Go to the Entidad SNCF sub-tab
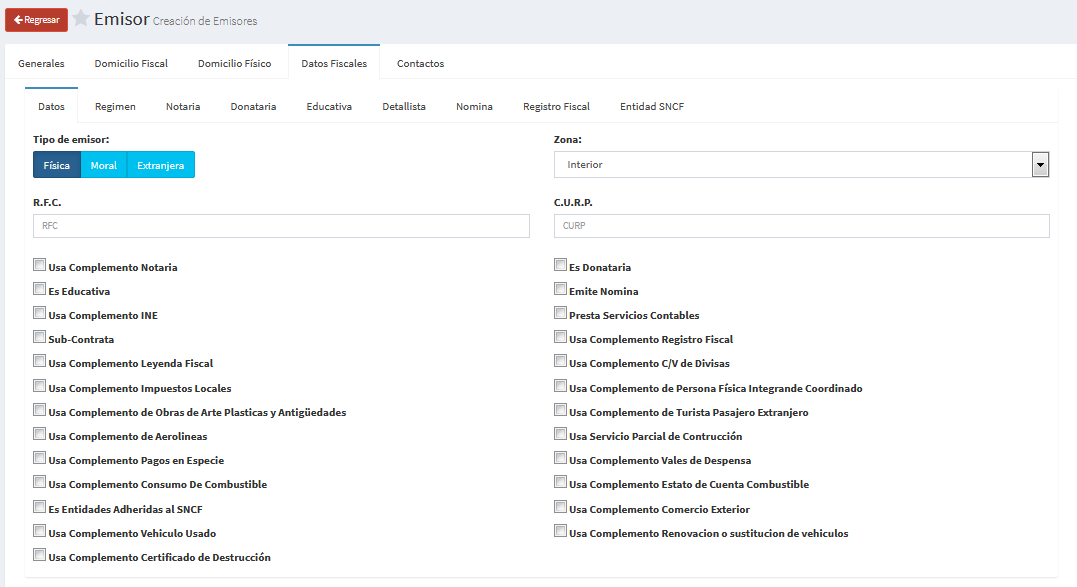The width and height of the screenshot is (1077, 587). pyautogui.click(x=652, y=106)
